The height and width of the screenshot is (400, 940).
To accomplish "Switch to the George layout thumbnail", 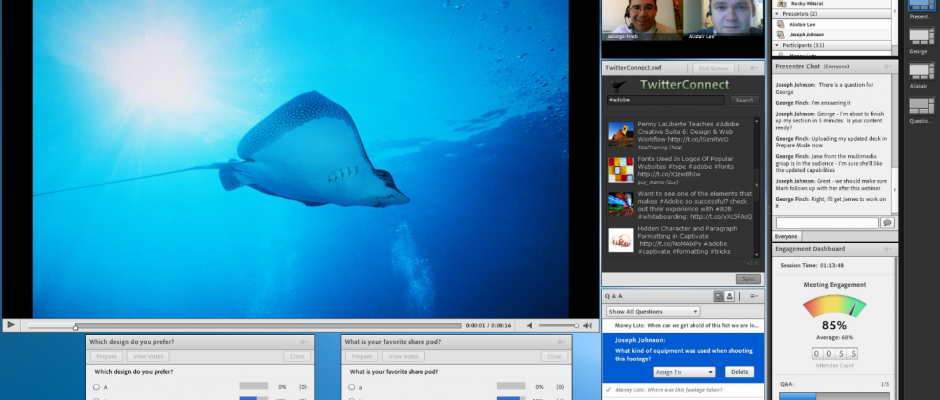I will (919, 38).
